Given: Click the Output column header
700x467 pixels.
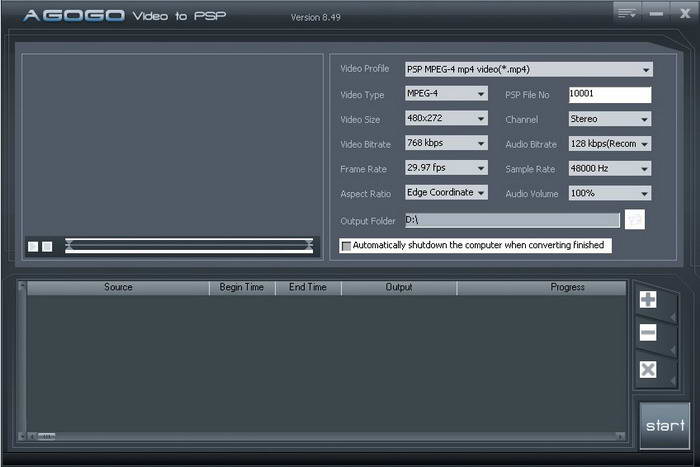Looking at the screenshot, I should click(x=399, y=288).
